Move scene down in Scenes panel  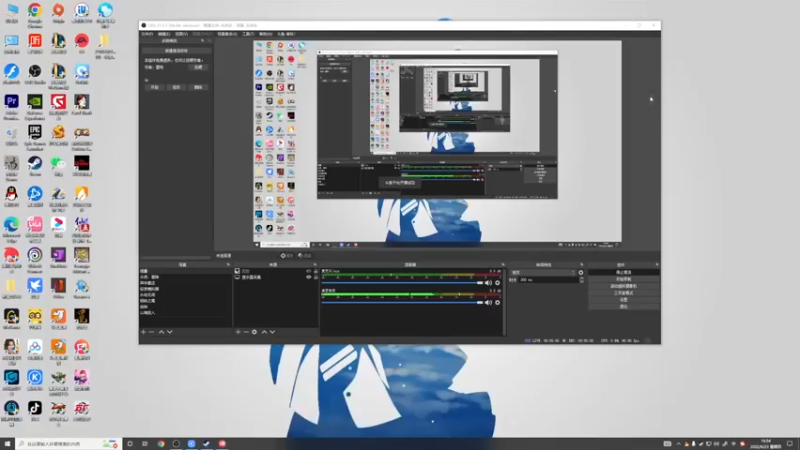(170, 332)
